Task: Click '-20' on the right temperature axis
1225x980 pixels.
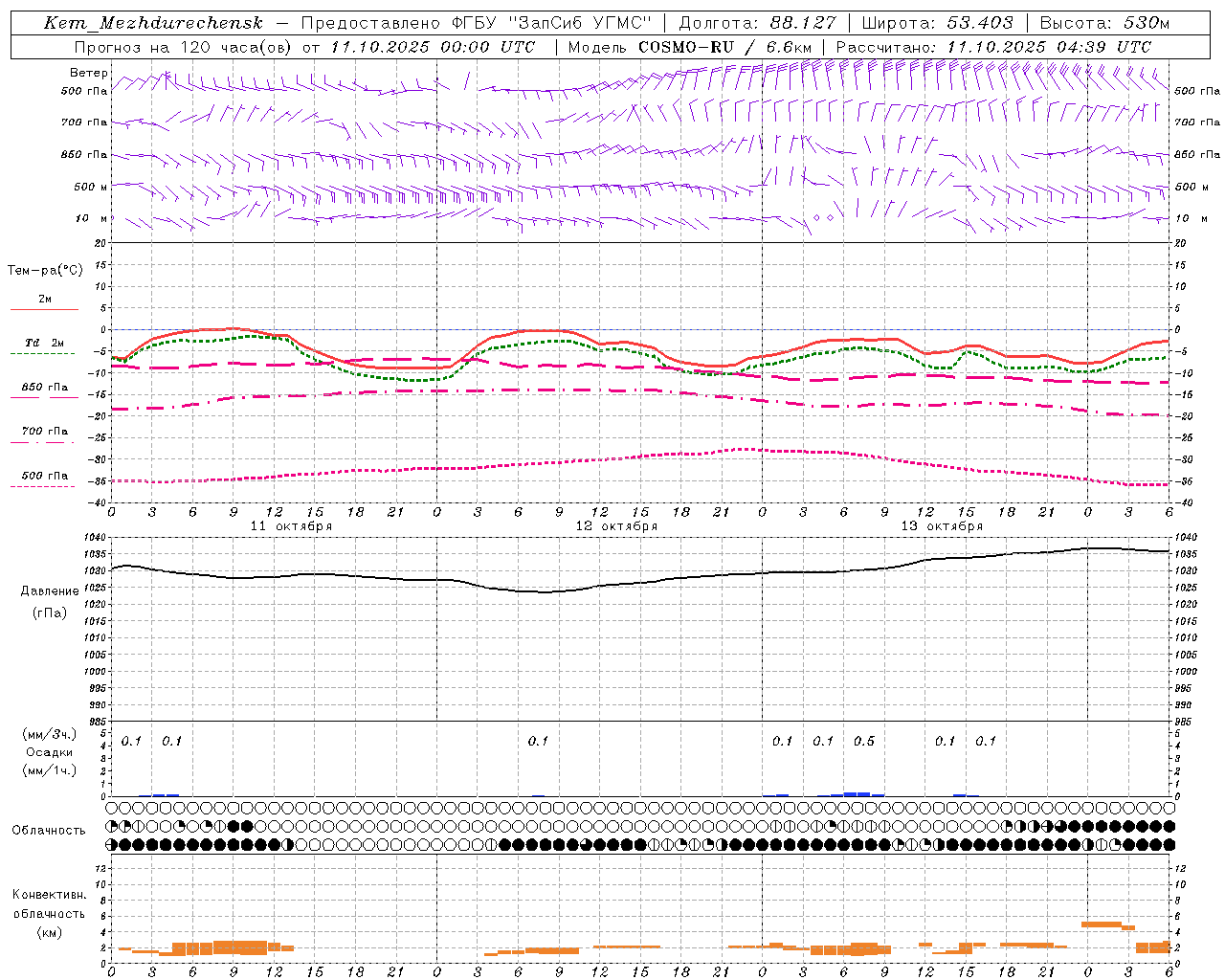Action: point(1184,416)
